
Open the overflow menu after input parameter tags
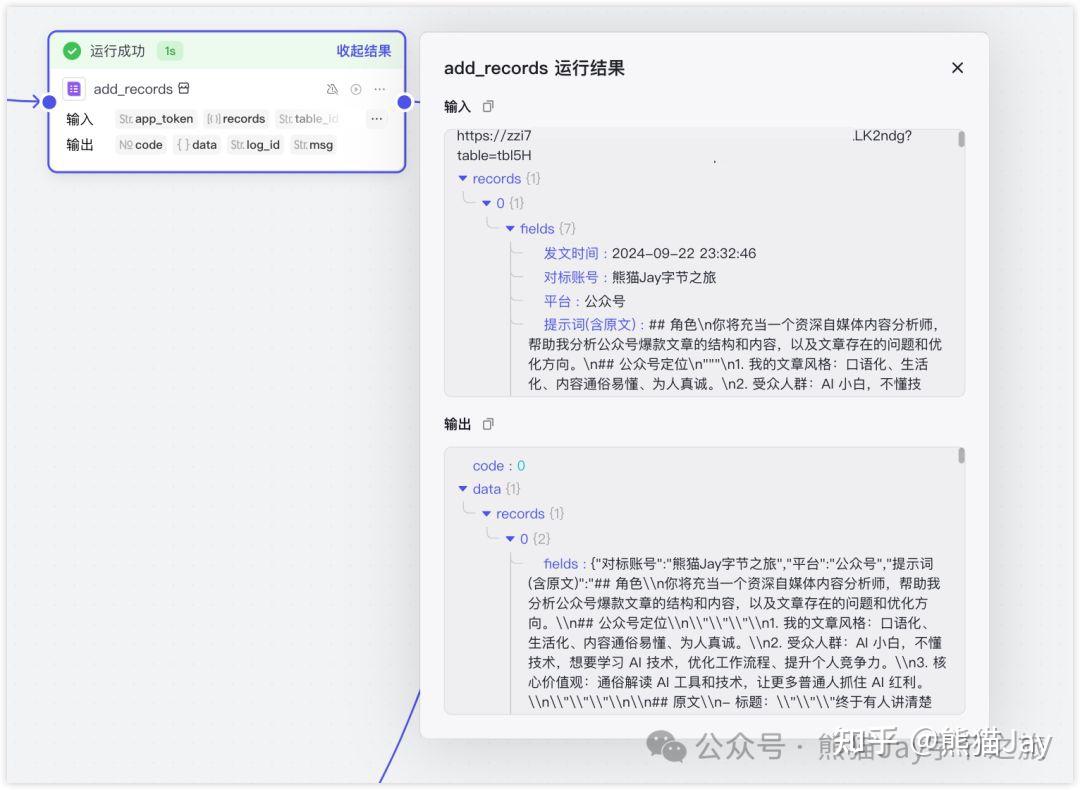point(377,119)
